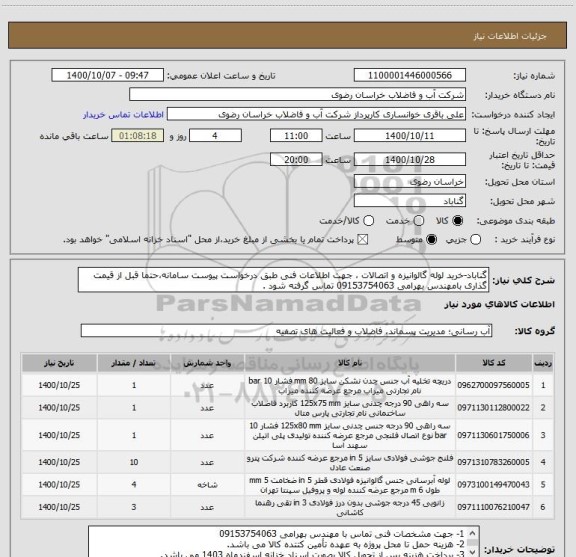Click the زانویی 45 درجه item name
576x557 pixels.
[350, 507]
